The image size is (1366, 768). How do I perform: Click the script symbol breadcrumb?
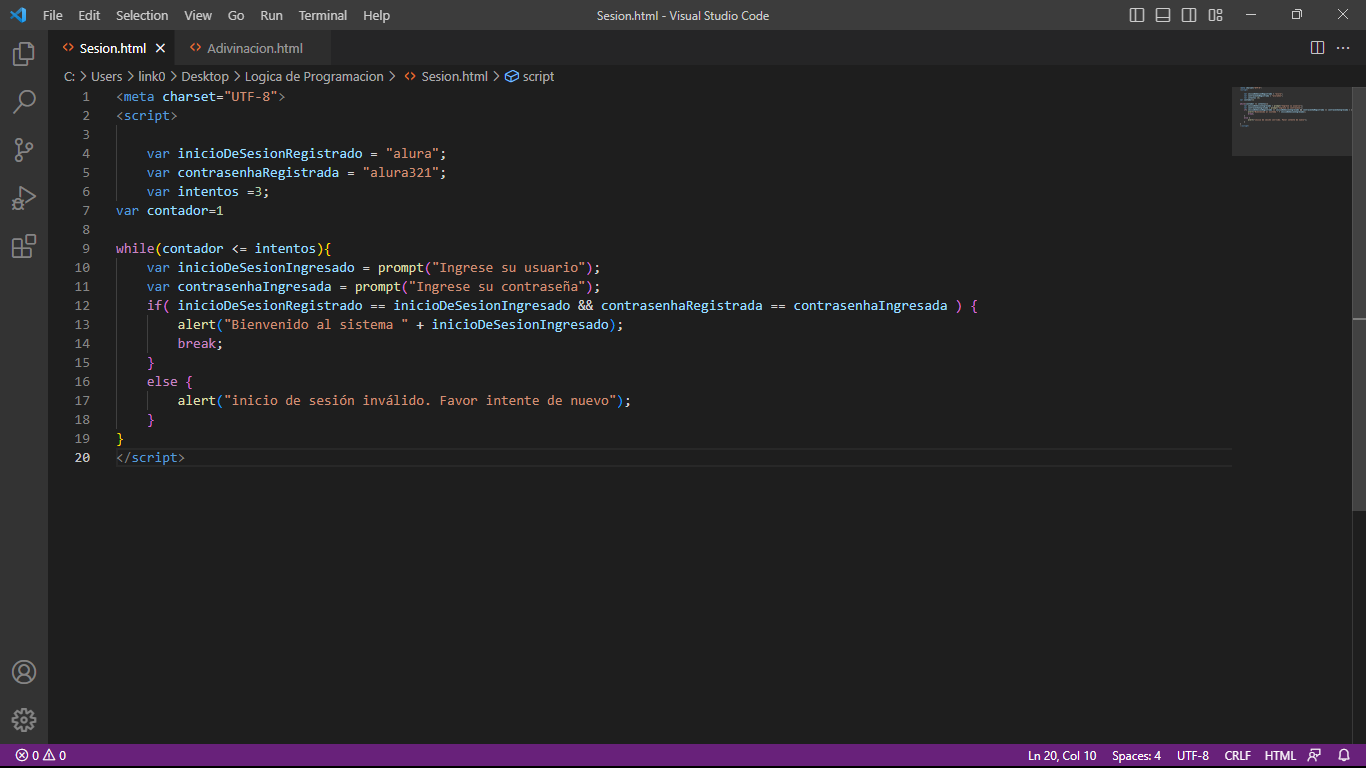point(530,76)
